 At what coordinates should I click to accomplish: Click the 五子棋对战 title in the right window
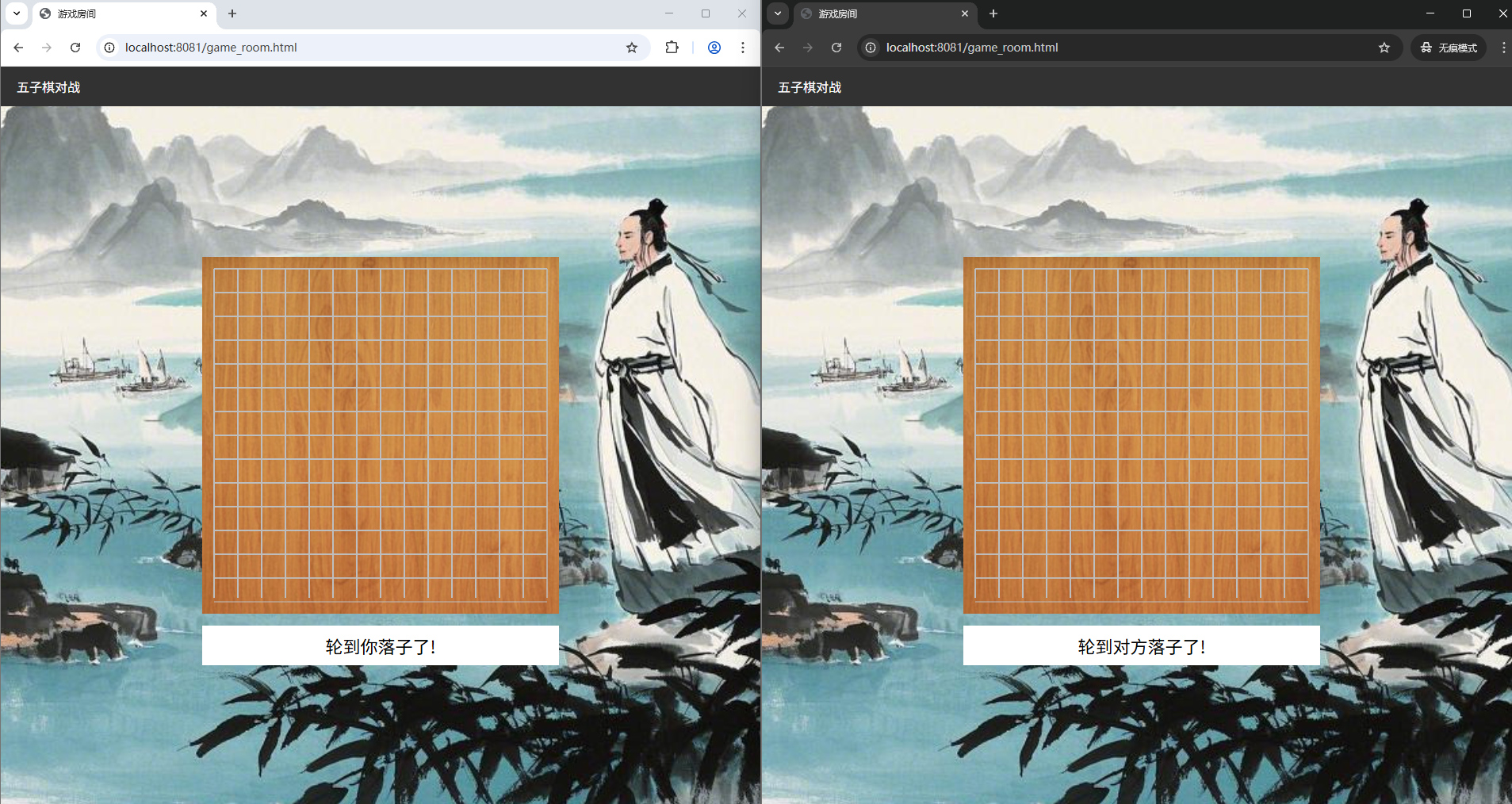pos(810,87)
